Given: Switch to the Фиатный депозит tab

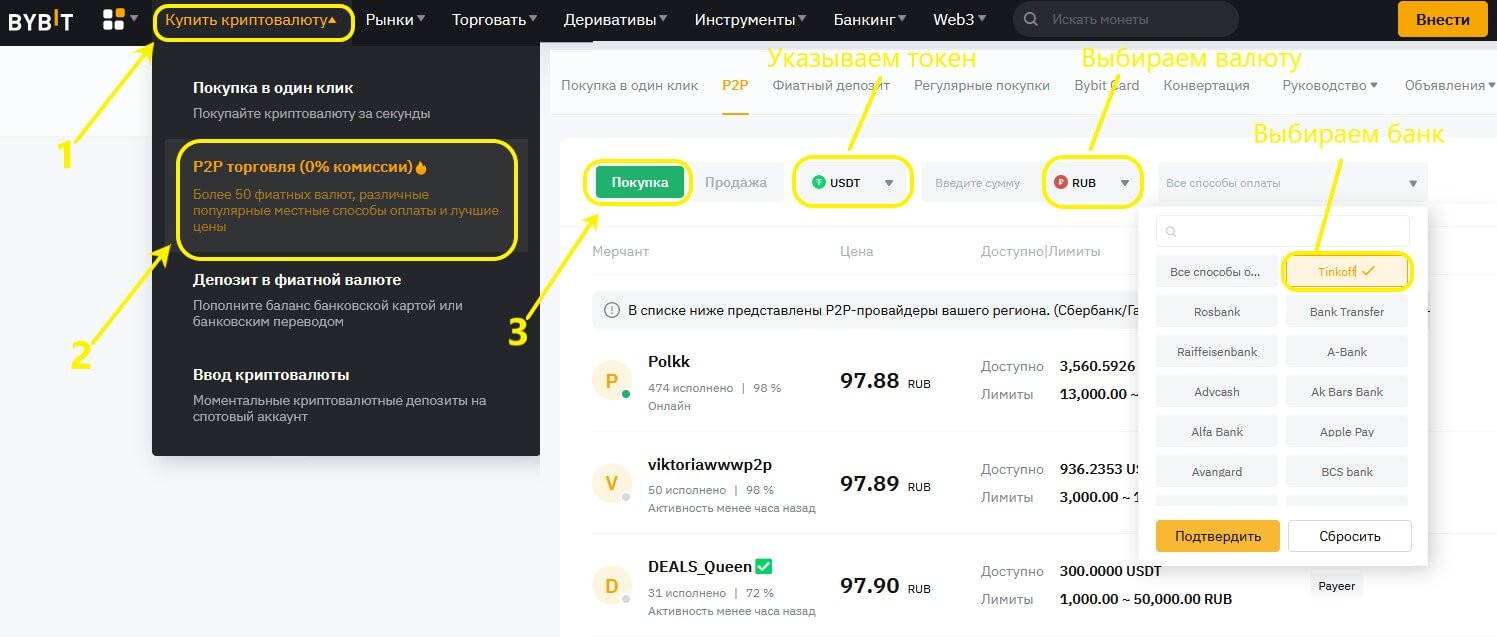Looking at the screenshot, I should pyautogui.click(x=830, y=86).
